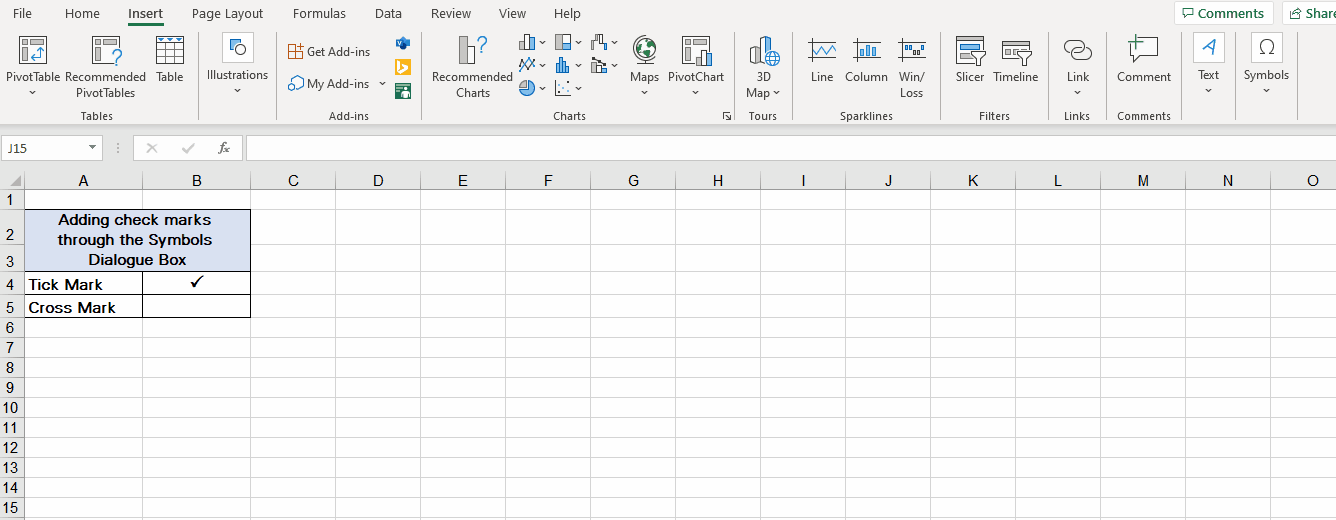The width and height of the screenshot is (1336, 520).
Task: Switch to the View tab
Action: pyautogui.click(x=512, y=13)
